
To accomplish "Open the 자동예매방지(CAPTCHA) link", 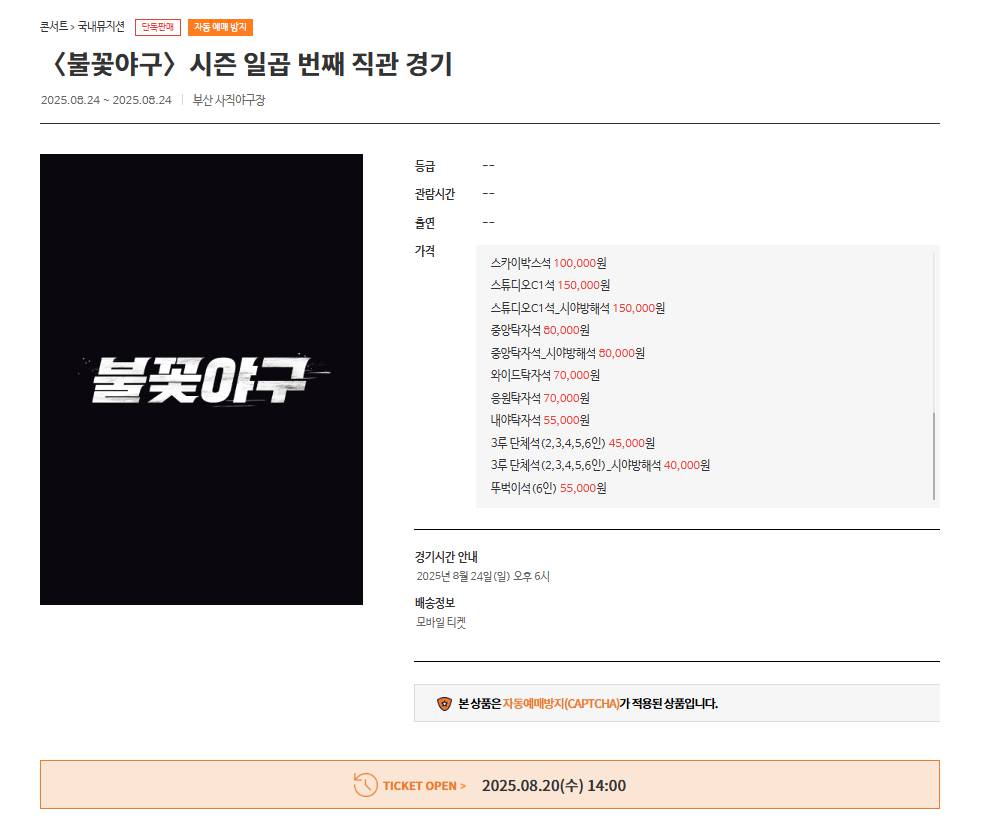I will 561,704.
